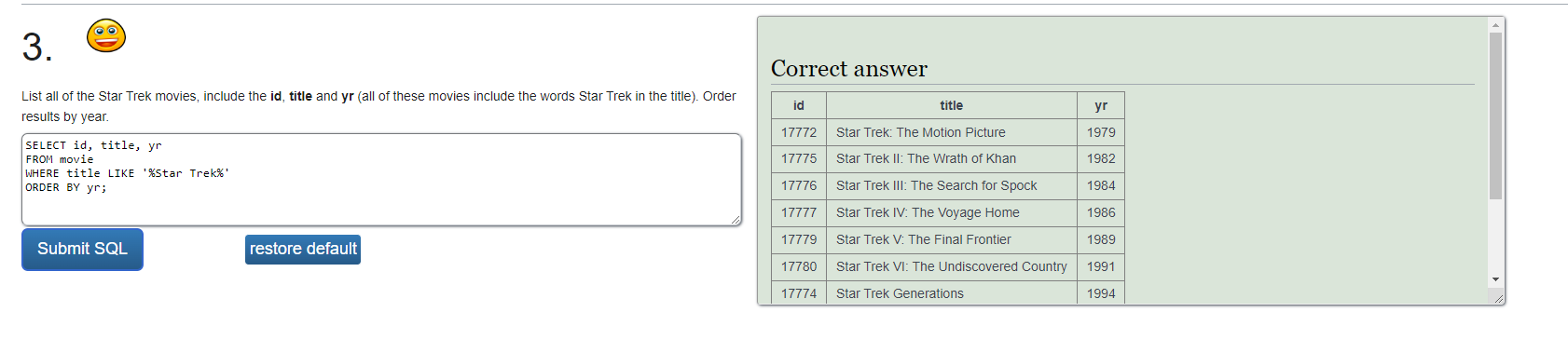Click the smiley face icon
The height and width of the screenshot is (353, 1568).
[x=106, y=35]
